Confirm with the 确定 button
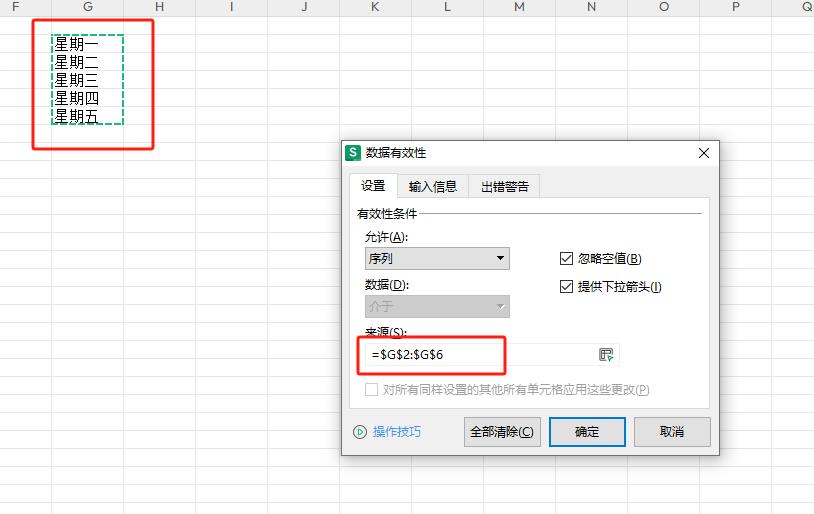814x514 pixels. (587, 432)
